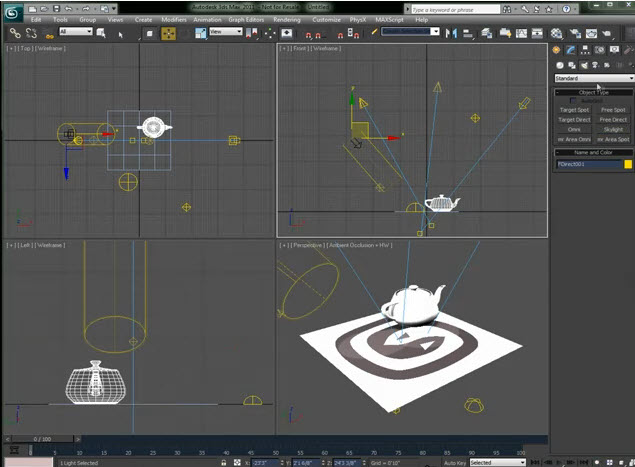Image resolution: width=635 pixels, height=467 pixels.
Task: Open the Material Editor icon
Action: pyautogui.click(x=556, y=33)
